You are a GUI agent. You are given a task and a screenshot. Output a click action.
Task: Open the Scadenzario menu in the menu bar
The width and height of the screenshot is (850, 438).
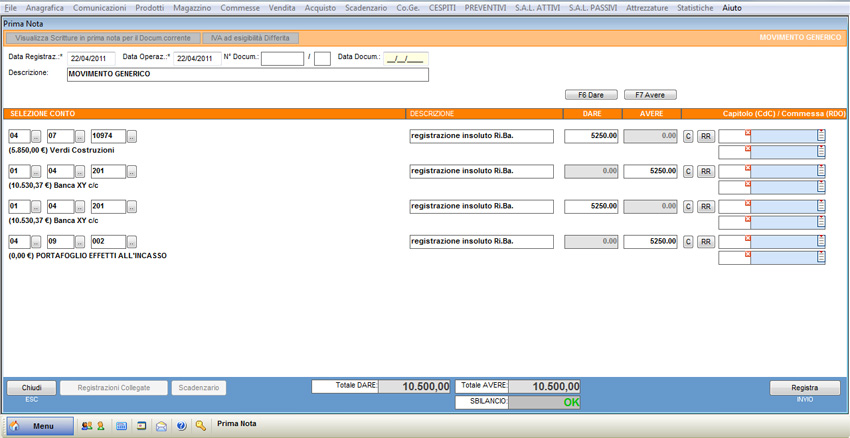tap(366, 8)
